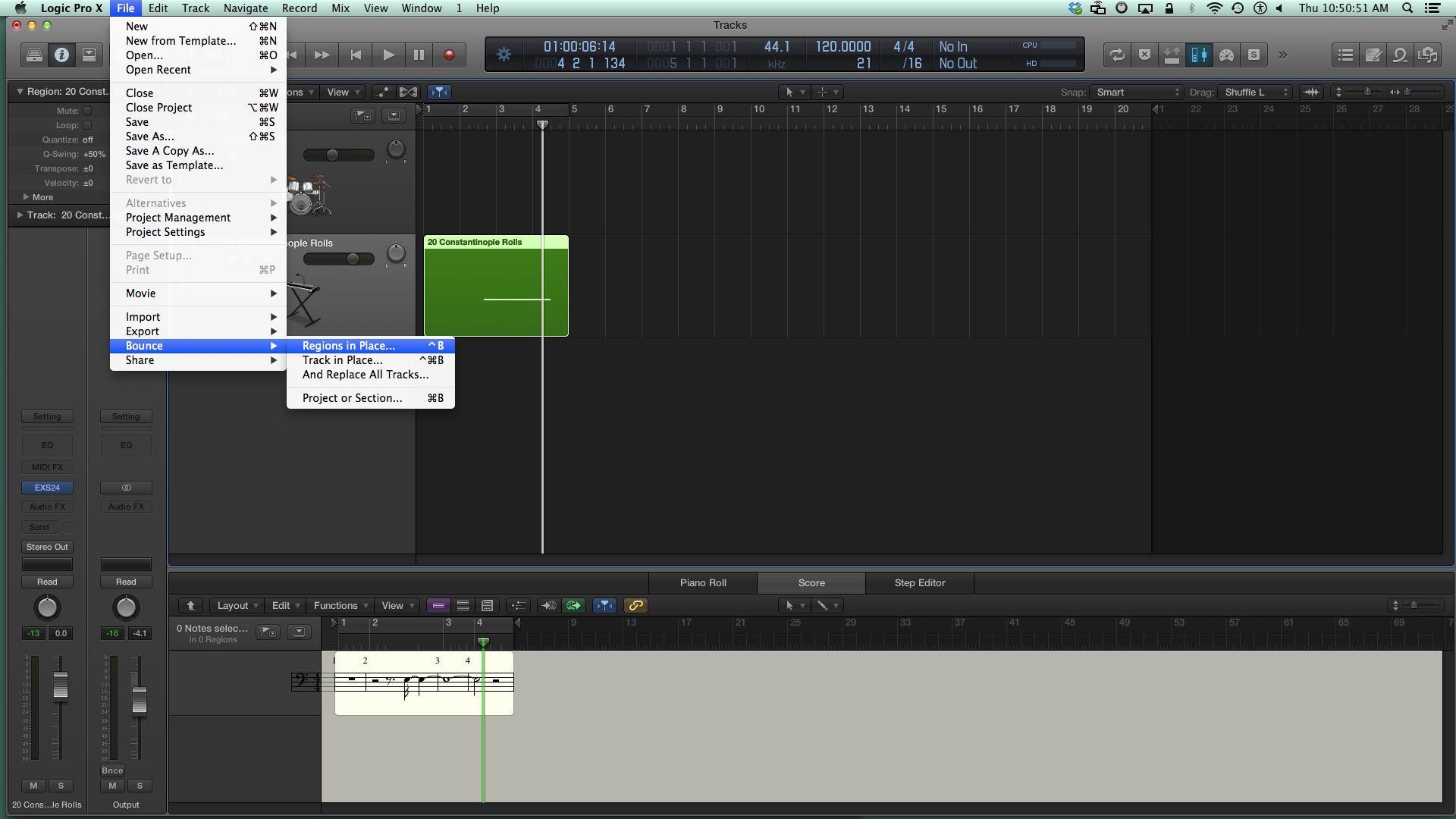Open the Wi-Fi status menu

pyautogui.click(x=1214, y=8)
